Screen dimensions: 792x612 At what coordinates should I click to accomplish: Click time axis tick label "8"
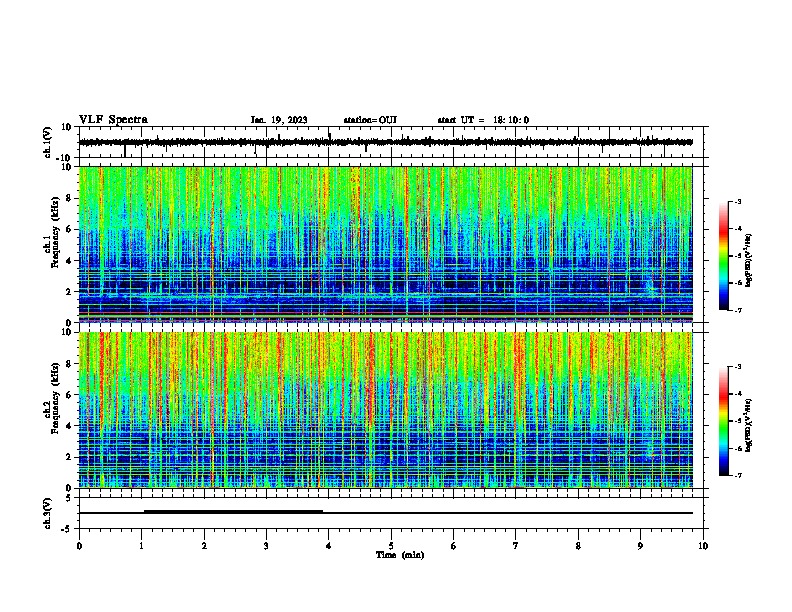pos(578,546)
